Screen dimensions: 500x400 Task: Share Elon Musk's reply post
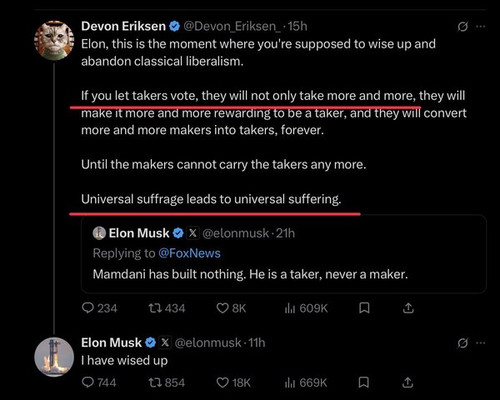(407, 382)
